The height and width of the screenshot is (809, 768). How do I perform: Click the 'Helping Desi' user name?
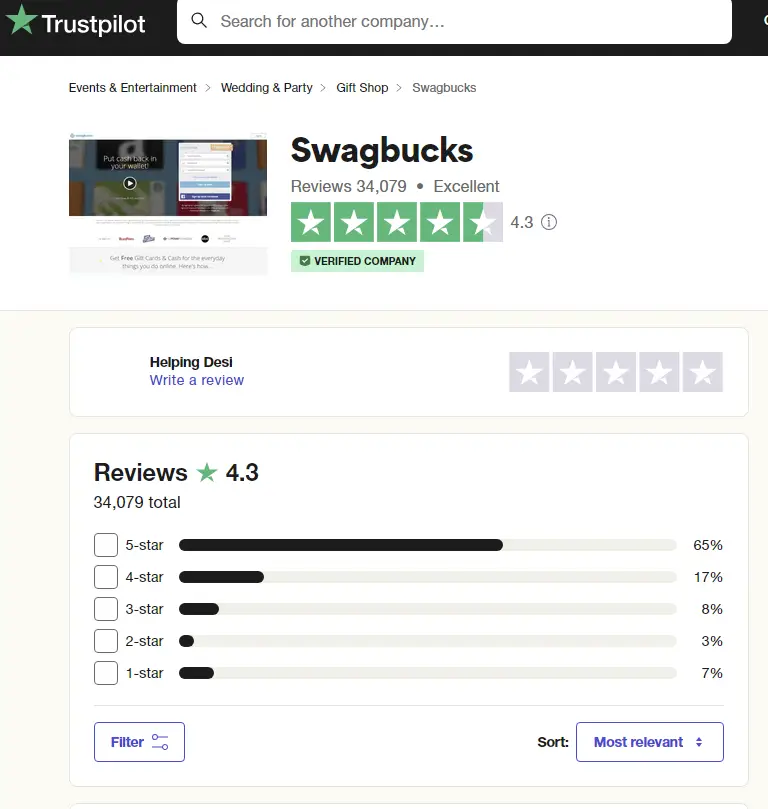tap(191, 362)
